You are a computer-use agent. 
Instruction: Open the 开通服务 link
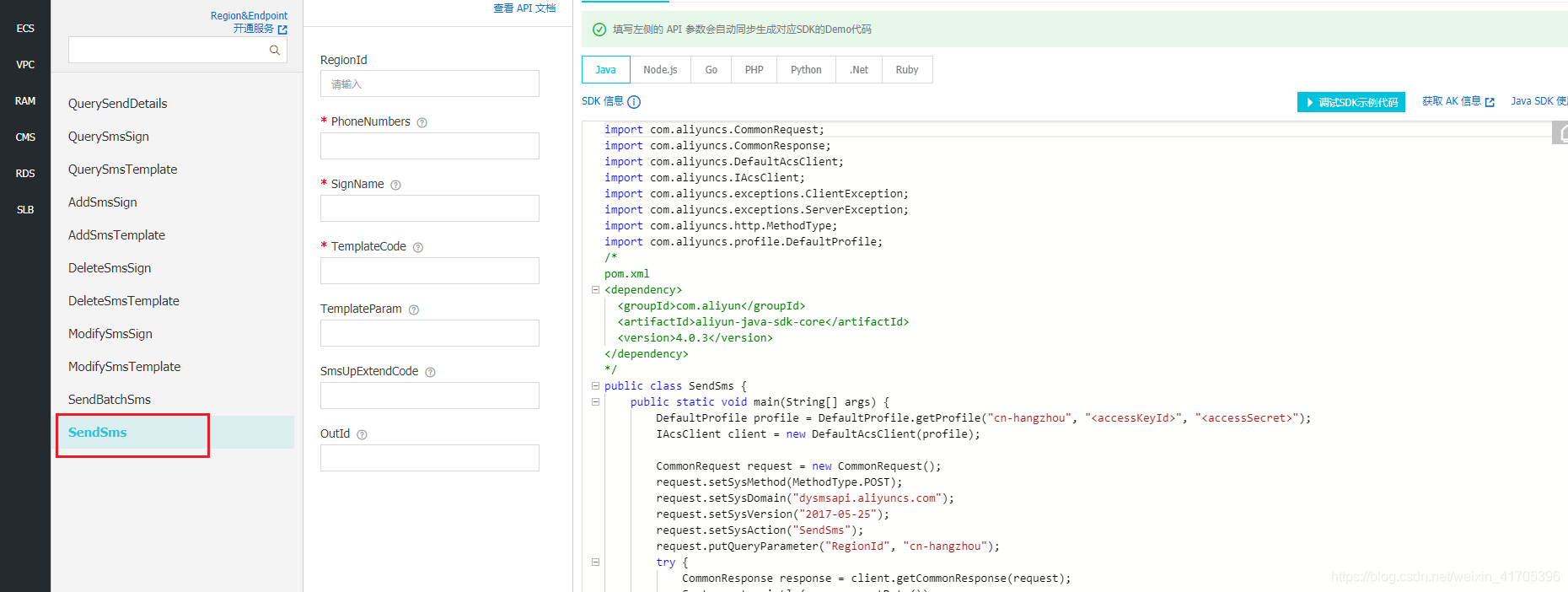click(254, 29)
